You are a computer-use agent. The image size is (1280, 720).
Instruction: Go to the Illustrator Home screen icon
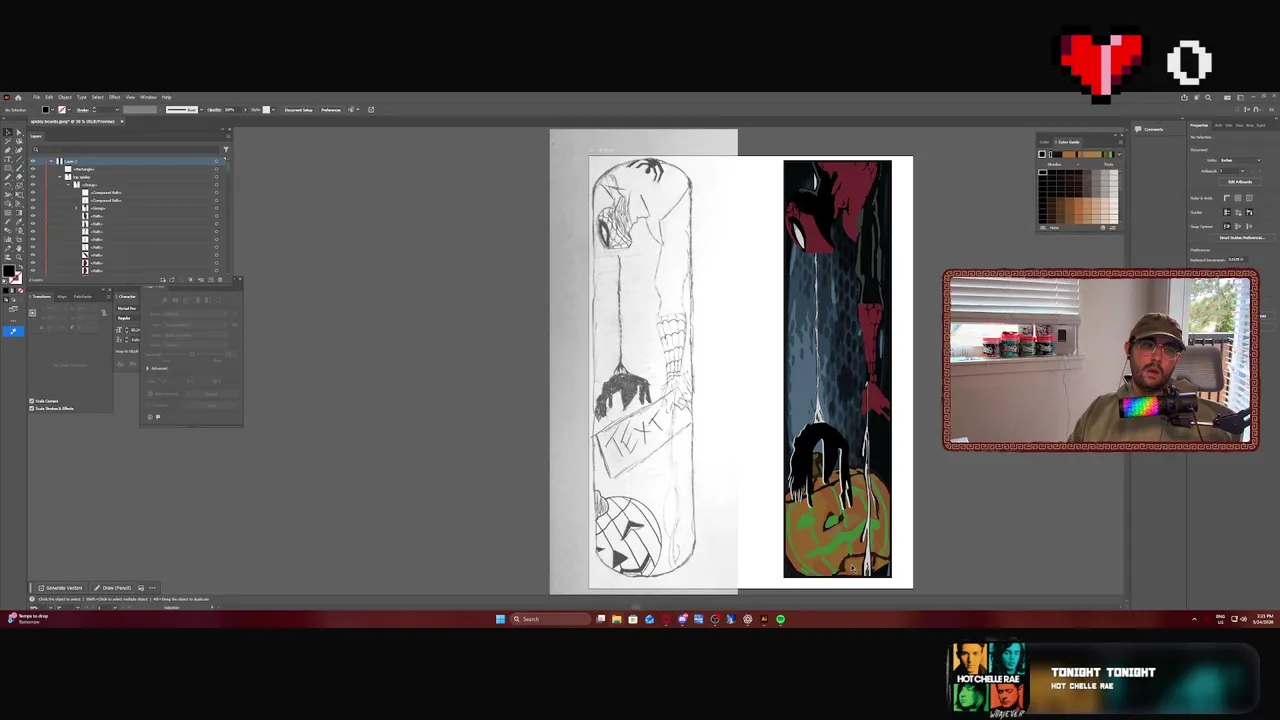tap(18, 97)
